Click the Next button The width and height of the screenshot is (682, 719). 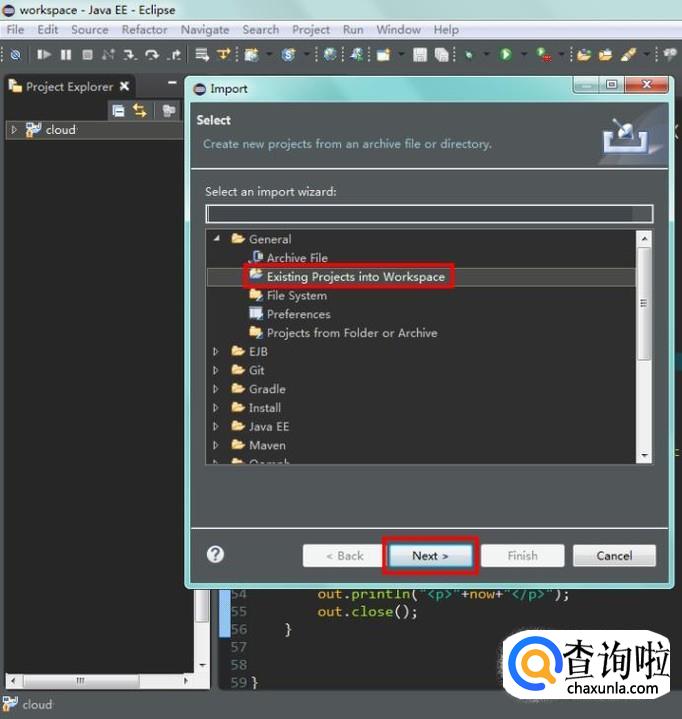(430, 556)
